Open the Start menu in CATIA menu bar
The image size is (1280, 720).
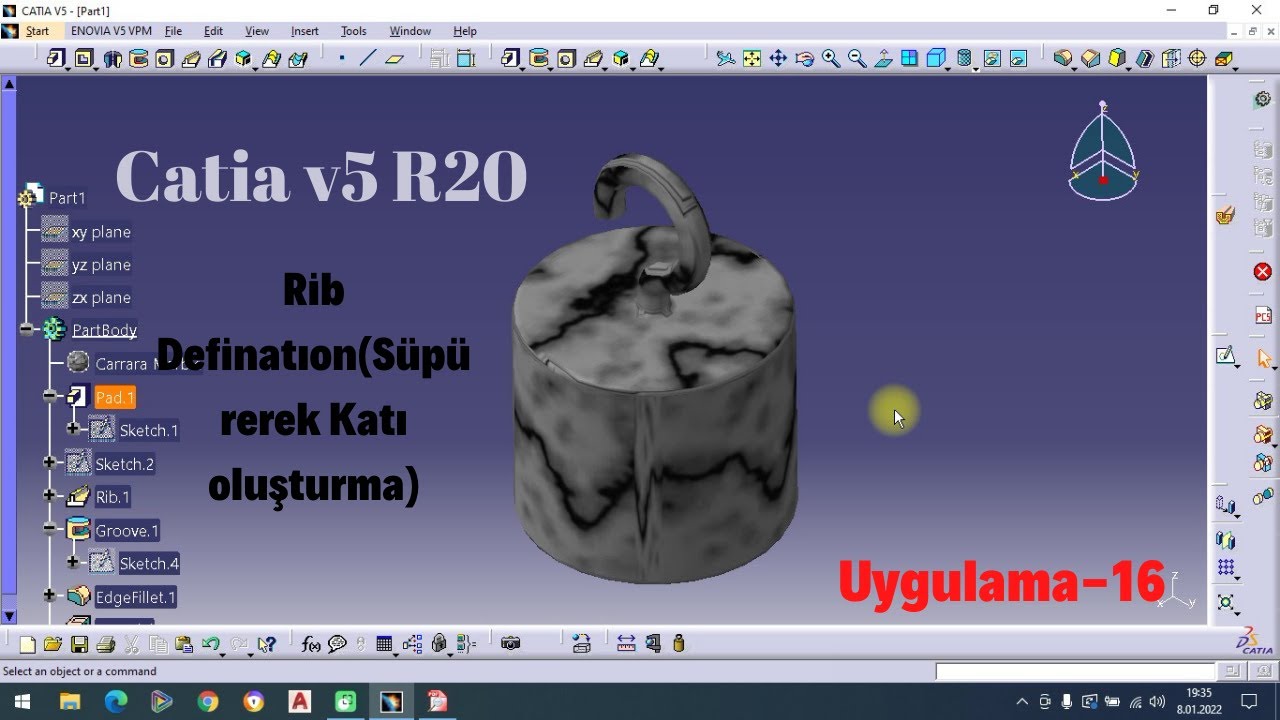(x=37, y=31)
